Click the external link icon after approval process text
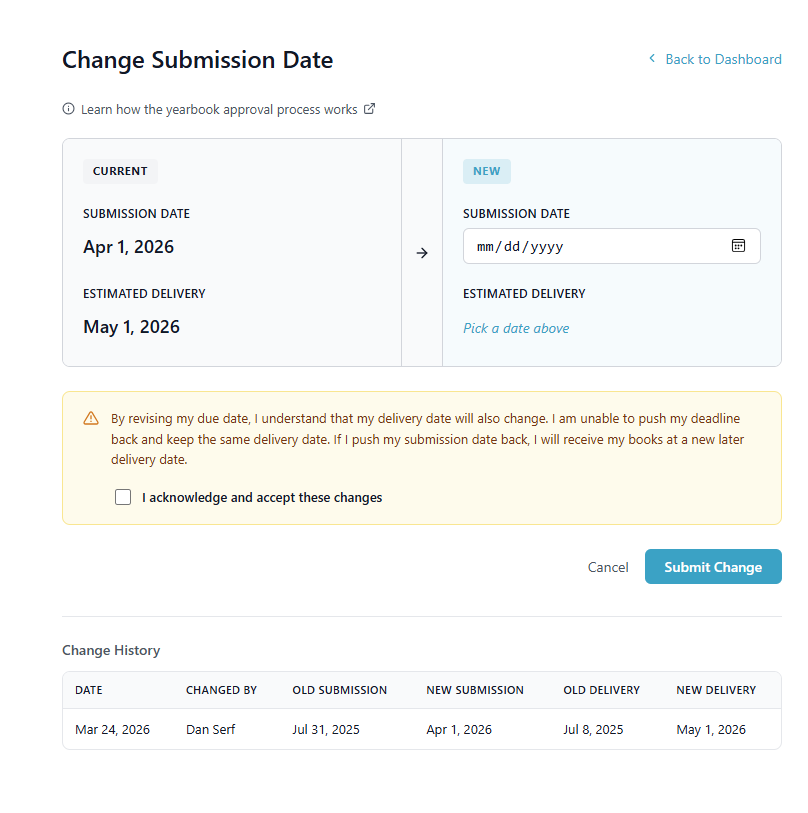 point(369,109)
